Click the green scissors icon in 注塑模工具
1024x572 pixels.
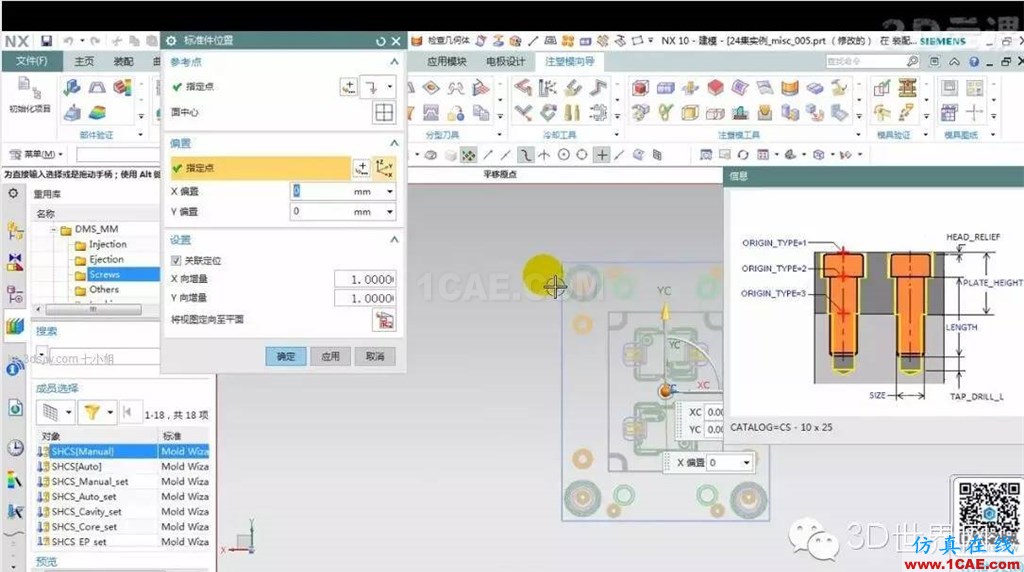(x=665, y=113)
